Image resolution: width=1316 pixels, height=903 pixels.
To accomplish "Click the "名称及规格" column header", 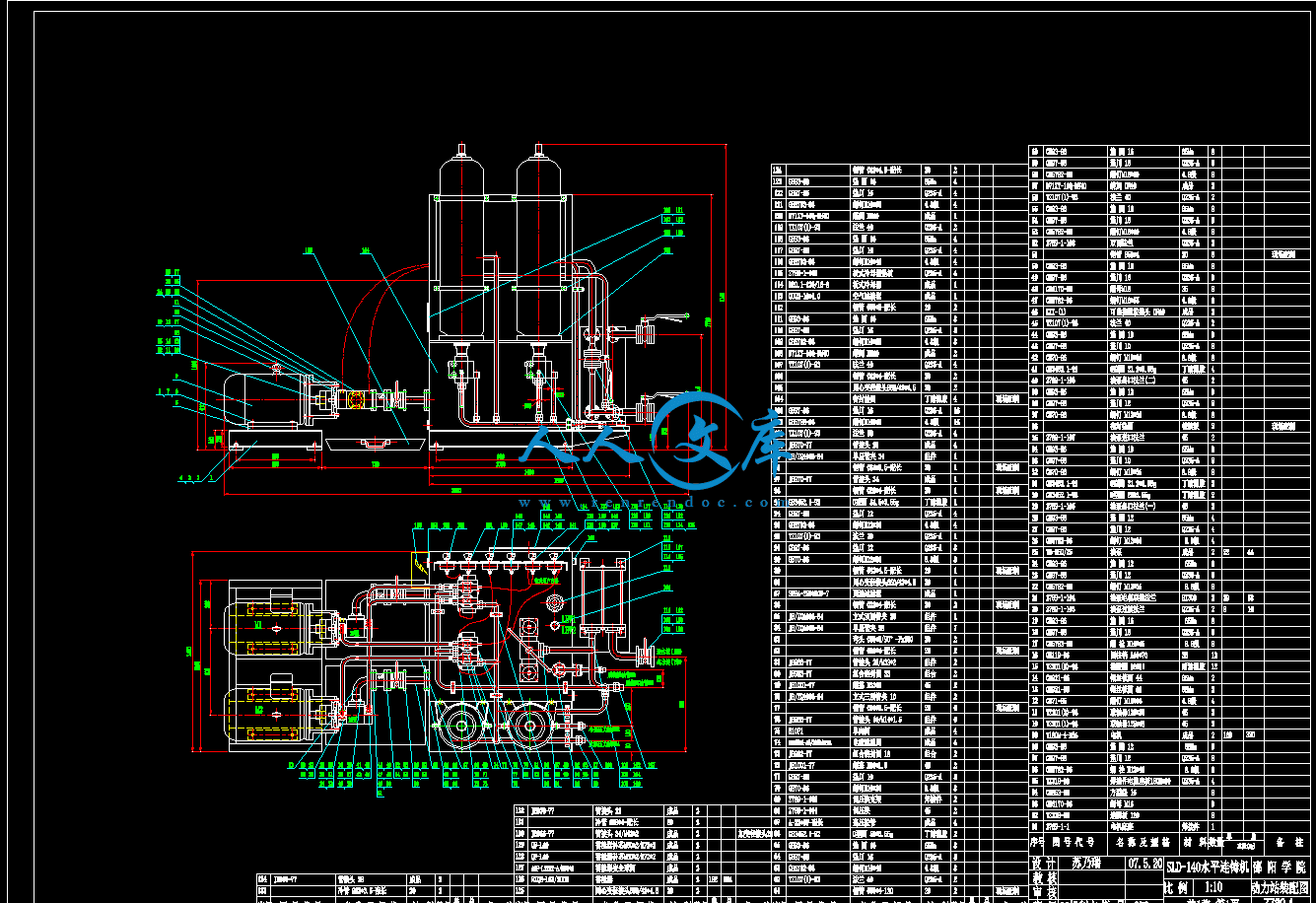I will tap(1143, 843).
